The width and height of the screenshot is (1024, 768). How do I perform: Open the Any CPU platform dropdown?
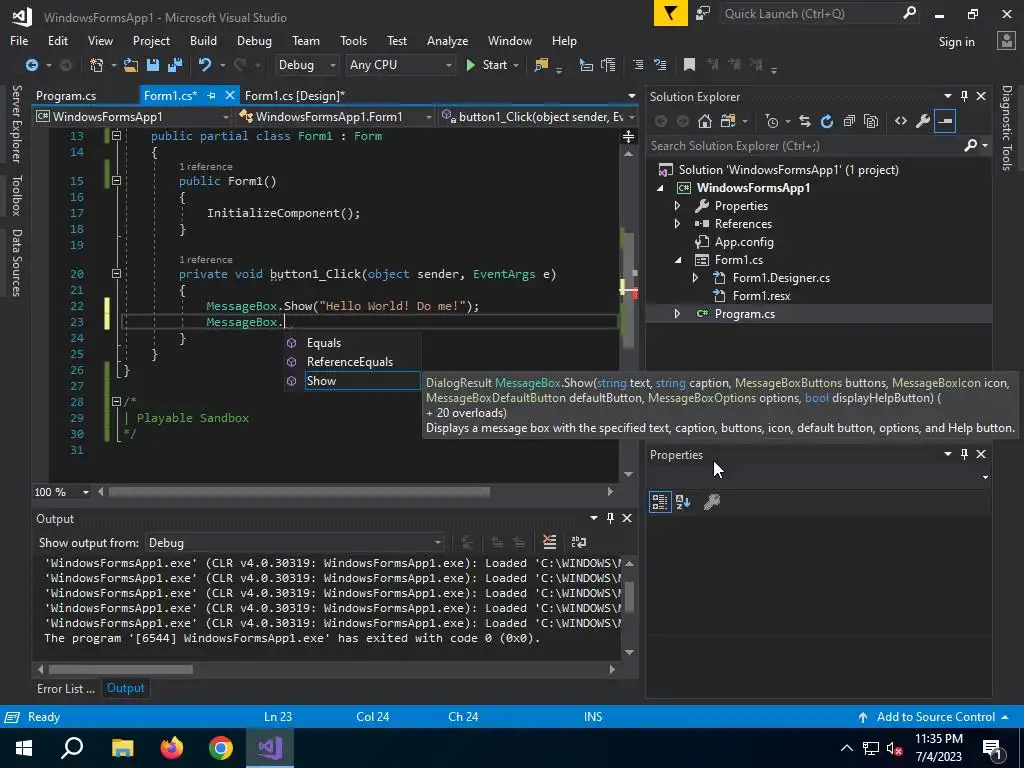[x=400, y=65]
